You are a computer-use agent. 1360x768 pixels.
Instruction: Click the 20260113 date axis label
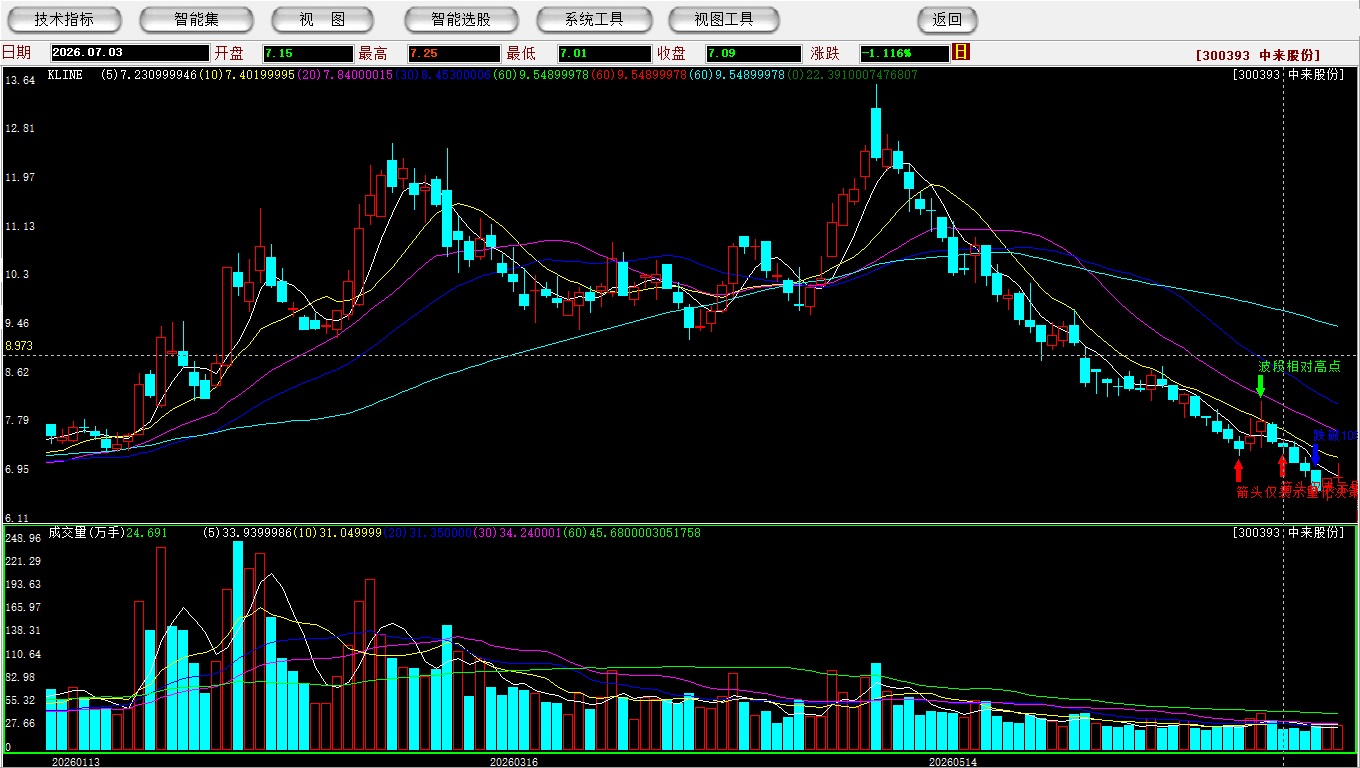76,762
